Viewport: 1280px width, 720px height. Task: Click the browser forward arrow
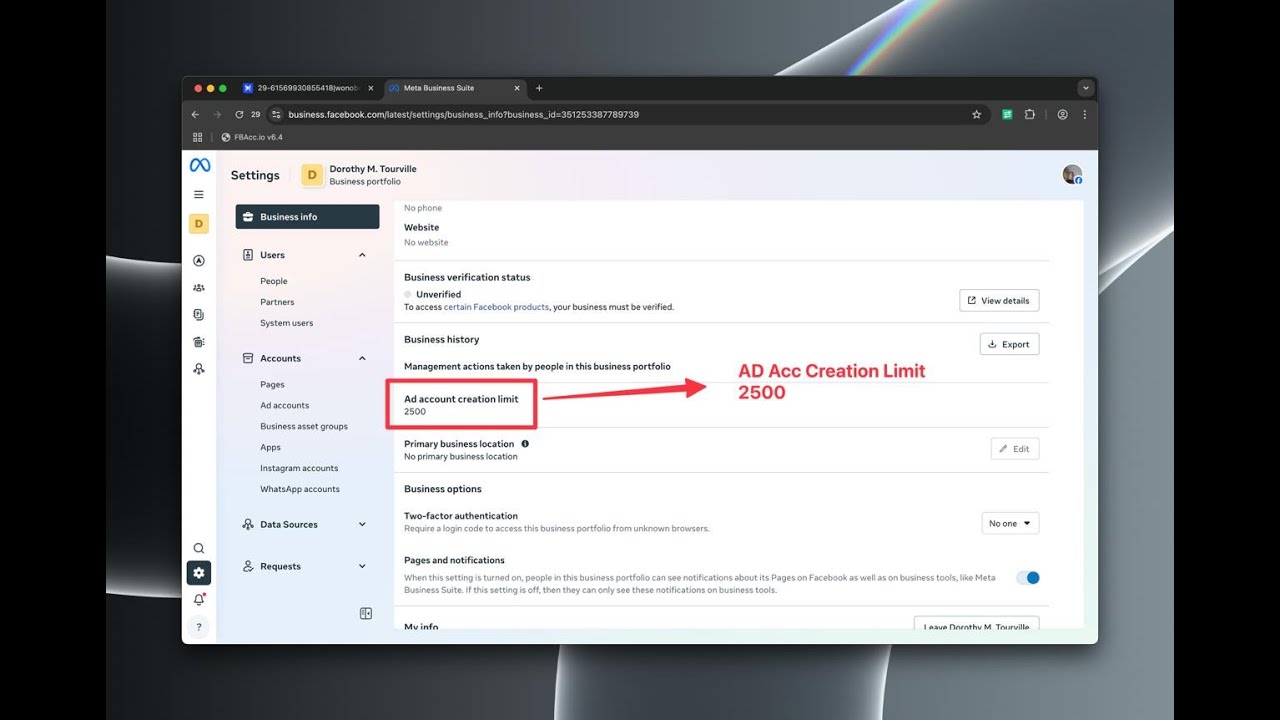pos(217,115)
